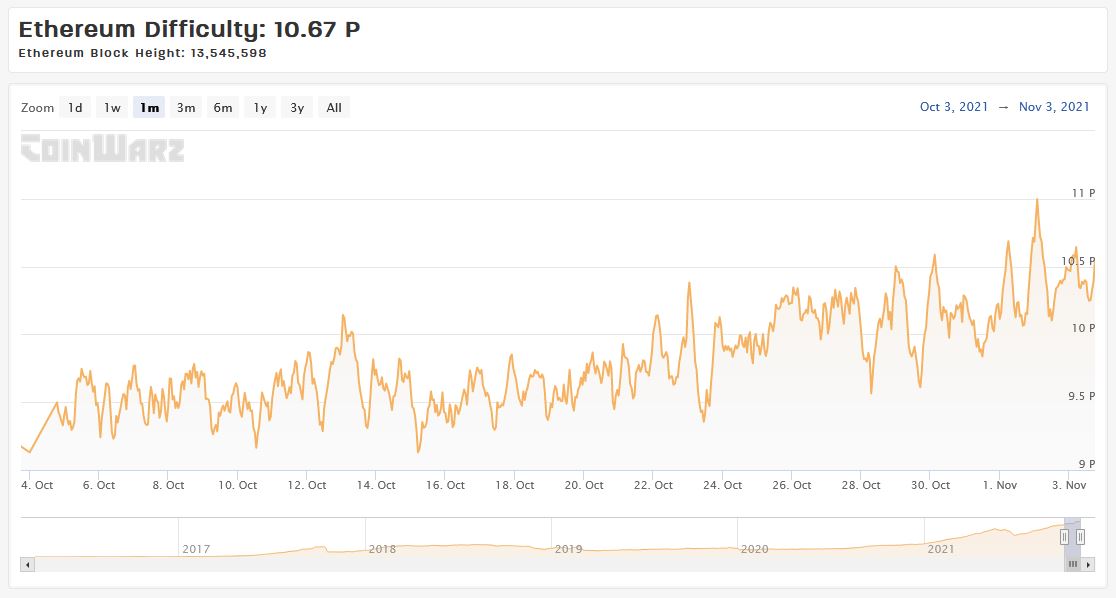
Task: Click the '9.5 P' y-axis label
Action: pos(1082,396)
